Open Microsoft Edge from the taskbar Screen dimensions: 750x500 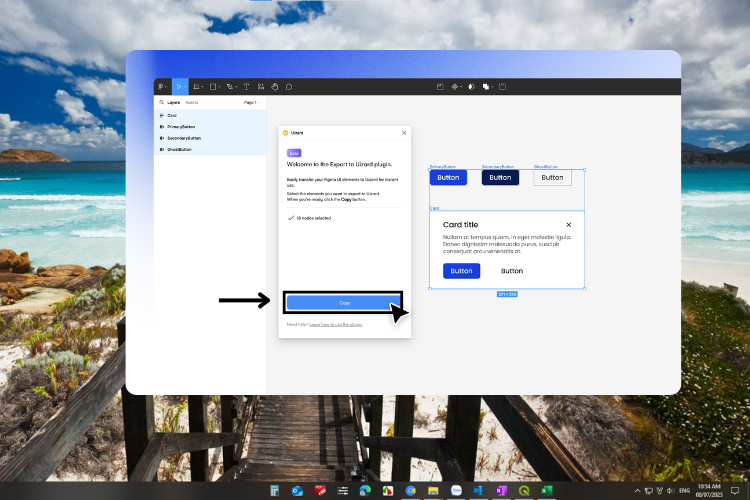click(x=365, y=490)
